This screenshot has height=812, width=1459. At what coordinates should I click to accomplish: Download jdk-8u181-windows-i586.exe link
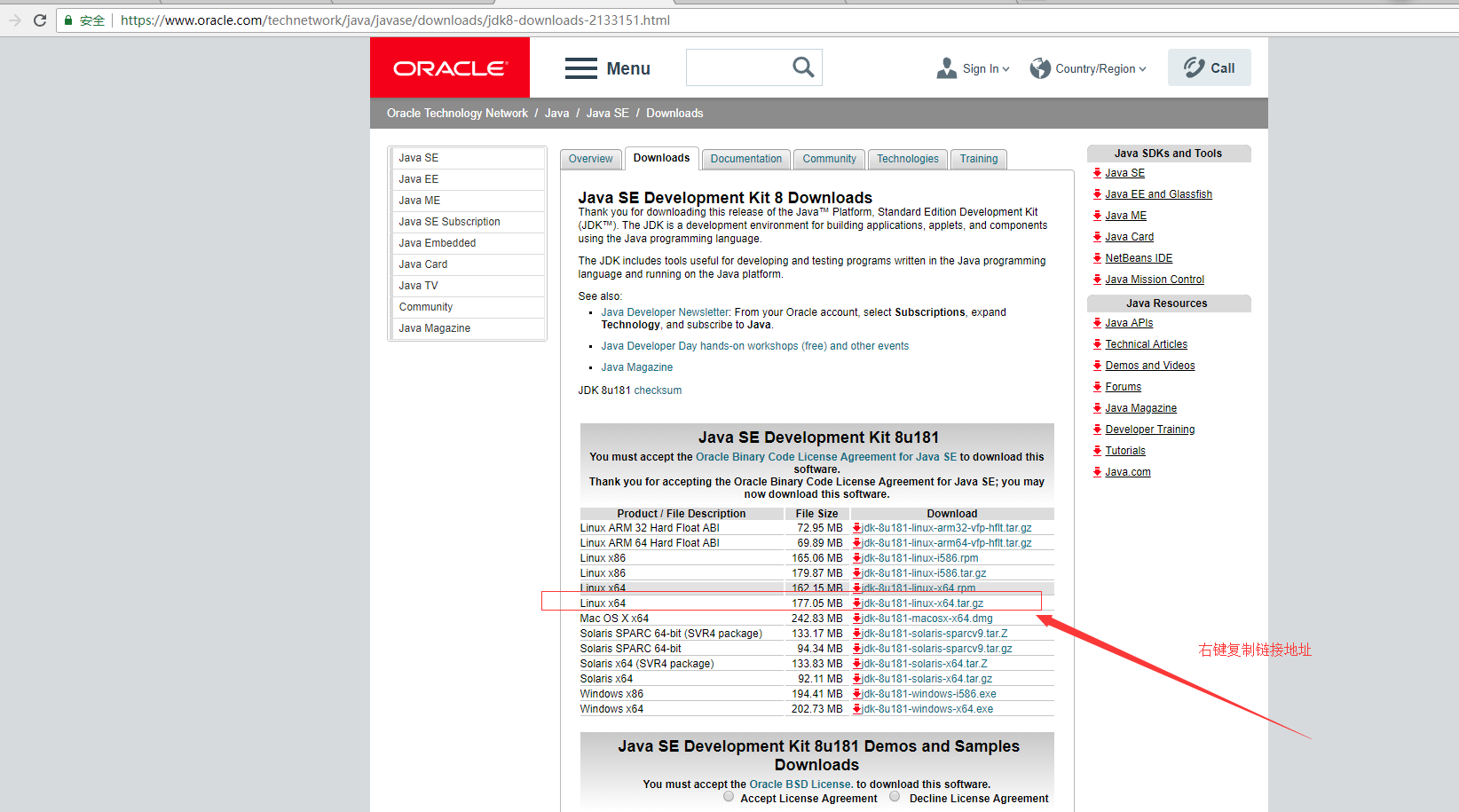(929, 694)
